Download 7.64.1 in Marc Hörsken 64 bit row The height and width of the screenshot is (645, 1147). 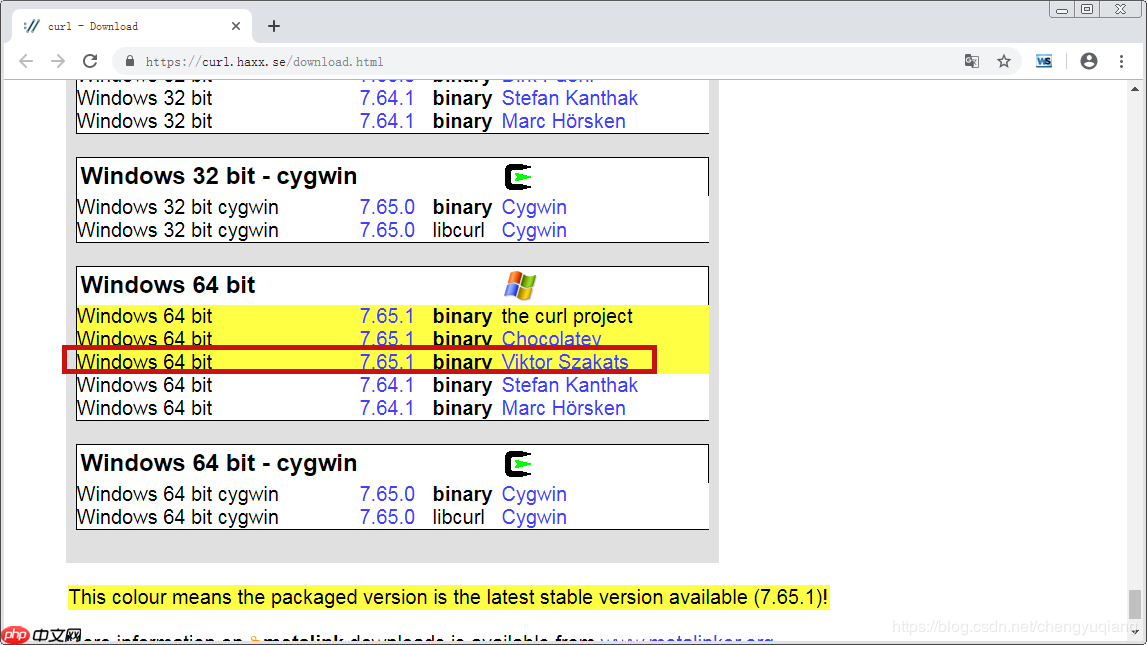[387, 408]
